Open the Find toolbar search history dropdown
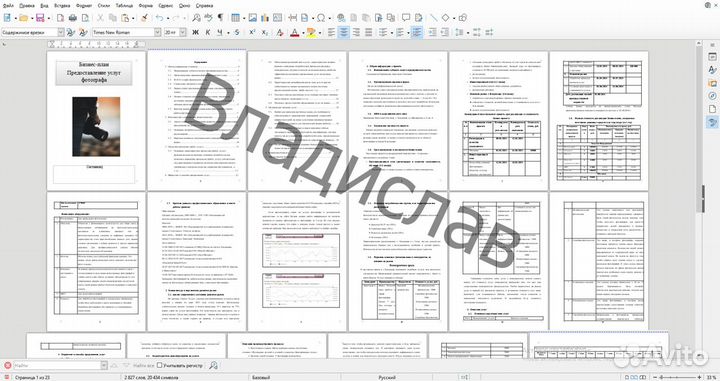This screenshot has height=381, width=720. coord(104,365)
